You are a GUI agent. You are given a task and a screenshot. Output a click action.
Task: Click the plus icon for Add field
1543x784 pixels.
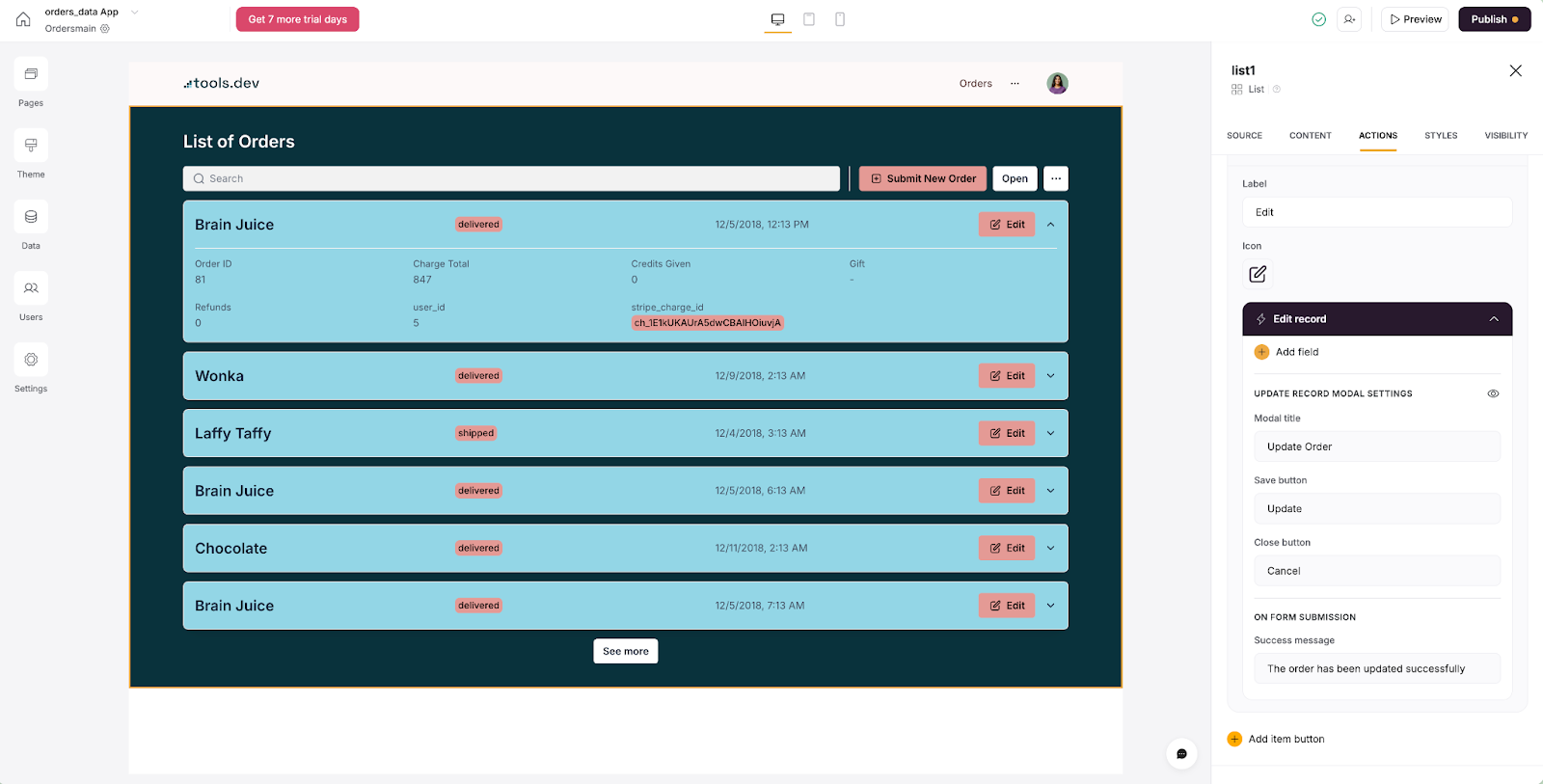[x=1261, y=352]
